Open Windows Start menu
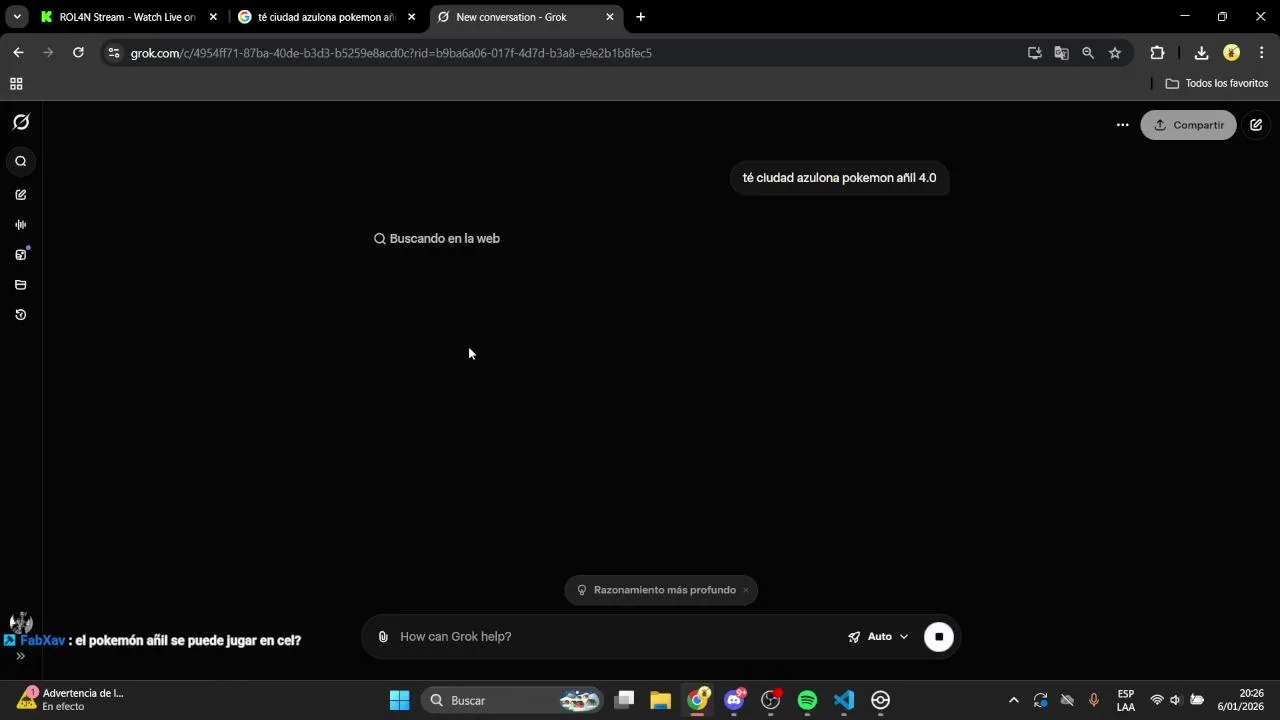 coord(399,700)
